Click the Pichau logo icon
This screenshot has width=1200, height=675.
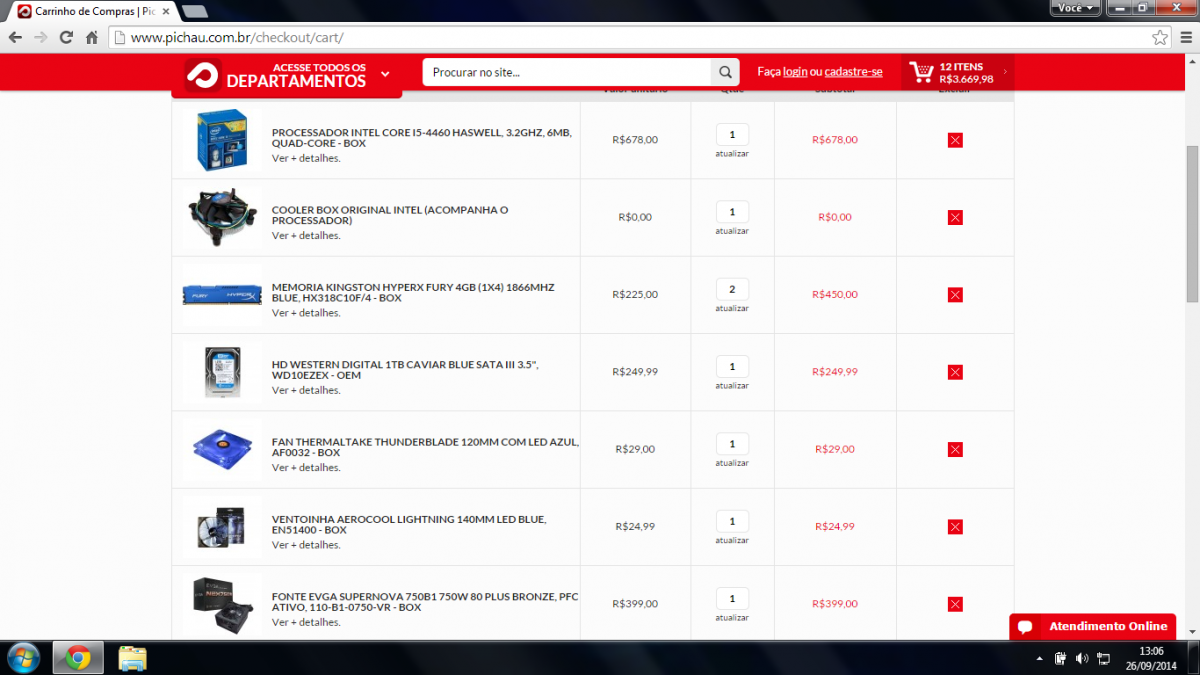(201, 74)
